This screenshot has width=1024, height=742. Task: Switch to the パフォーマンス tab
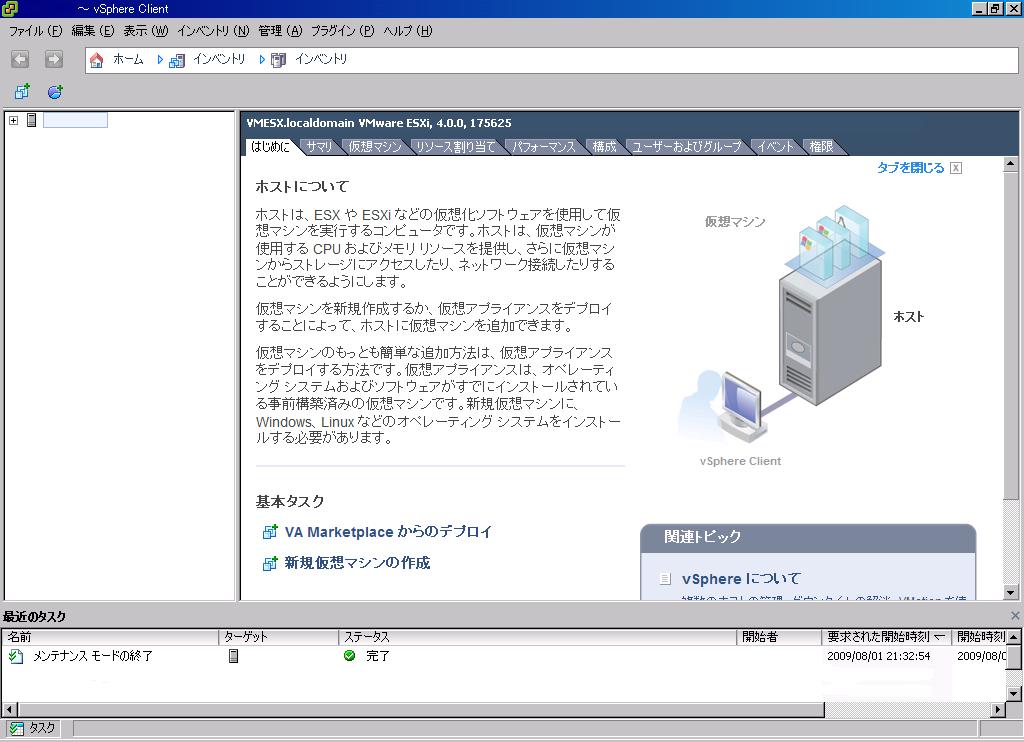pyautogui.click(x=543, y=147)
